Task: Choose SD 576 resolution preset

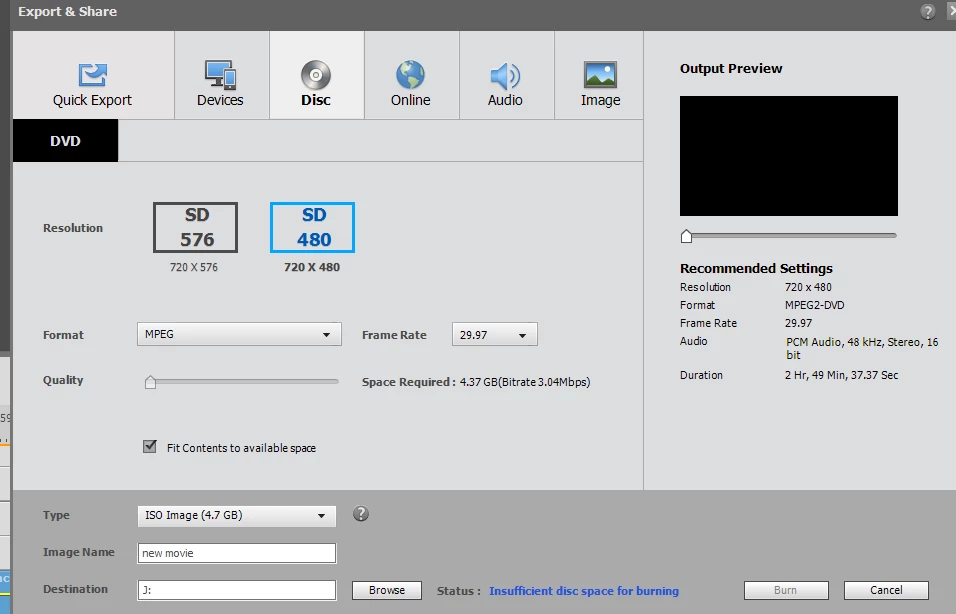Action: pos(195,227)
